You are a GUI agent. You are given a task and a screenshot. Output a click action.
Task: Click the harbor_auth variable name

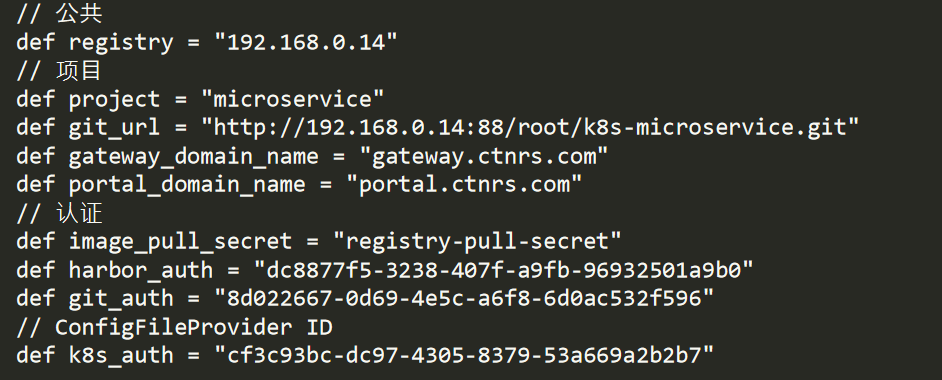pyautogui.click(x=141, y=271)
